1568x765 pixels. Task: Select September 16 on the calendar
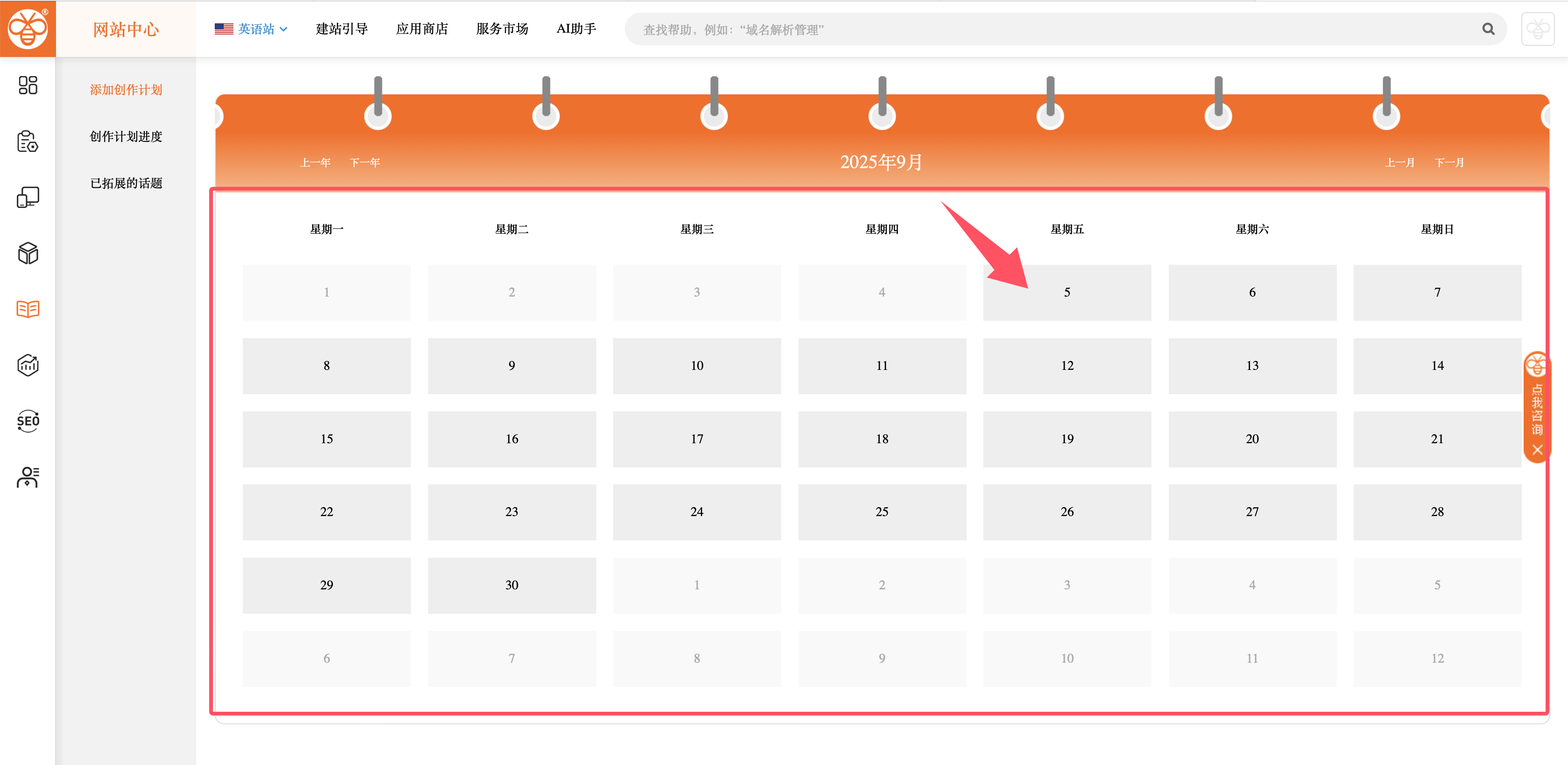(512, 439)
